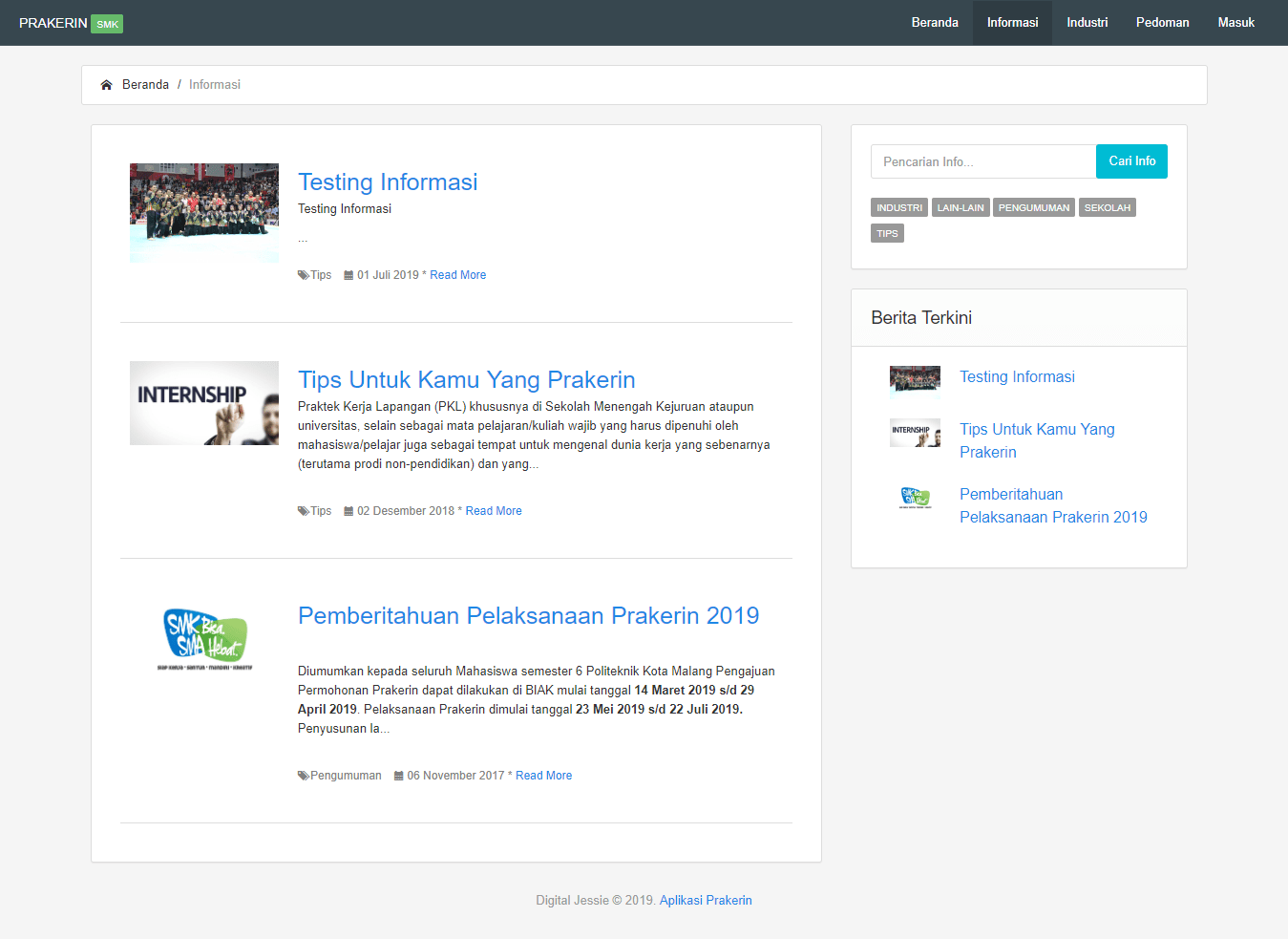Focus the Pencarian Info search field
Image resolution: width=1288 pixels, height=939 pixels.
[x=982, y=161]
